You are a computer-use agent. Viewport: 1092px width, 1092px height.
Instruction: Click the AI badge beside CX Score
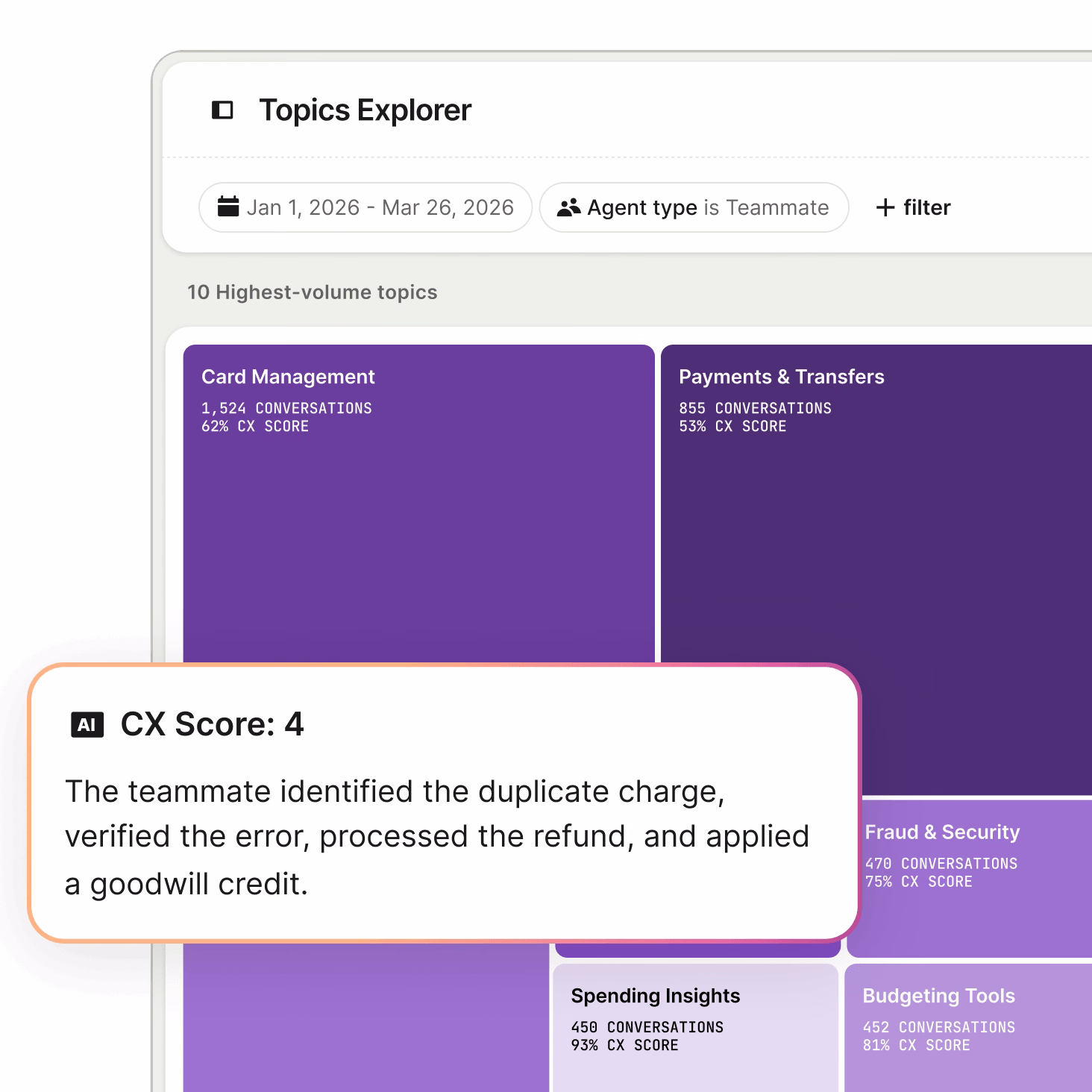(87, 725)
